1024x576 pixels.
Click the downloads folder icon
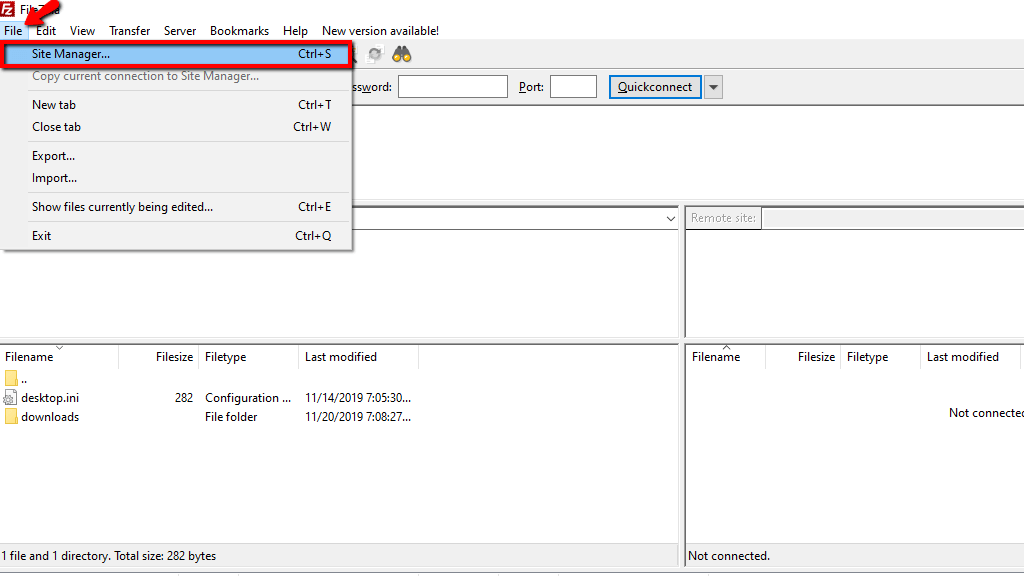[10, 417]
